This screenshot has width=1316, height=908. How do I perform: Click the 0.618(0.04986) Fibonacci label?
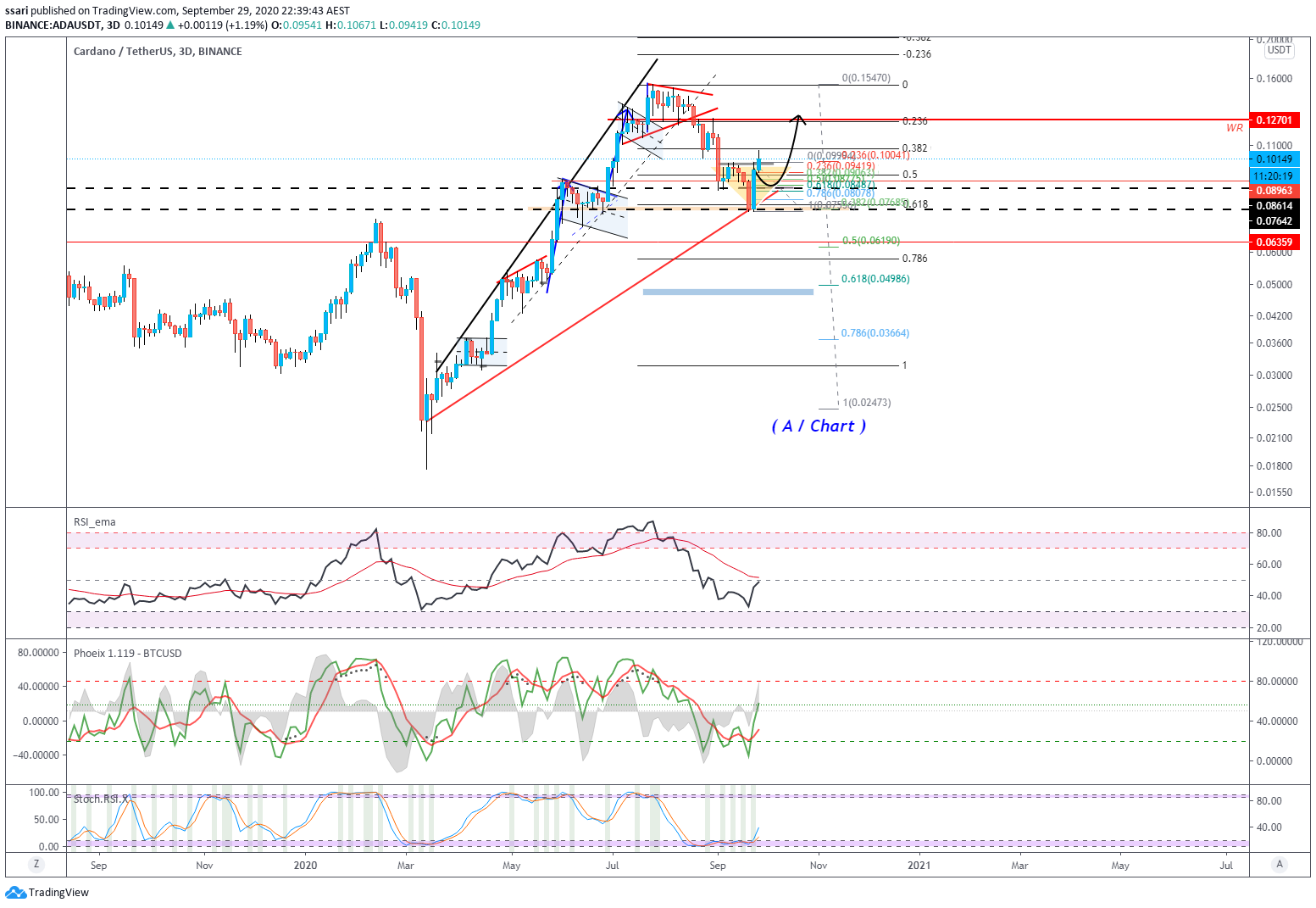coord(875,279)
